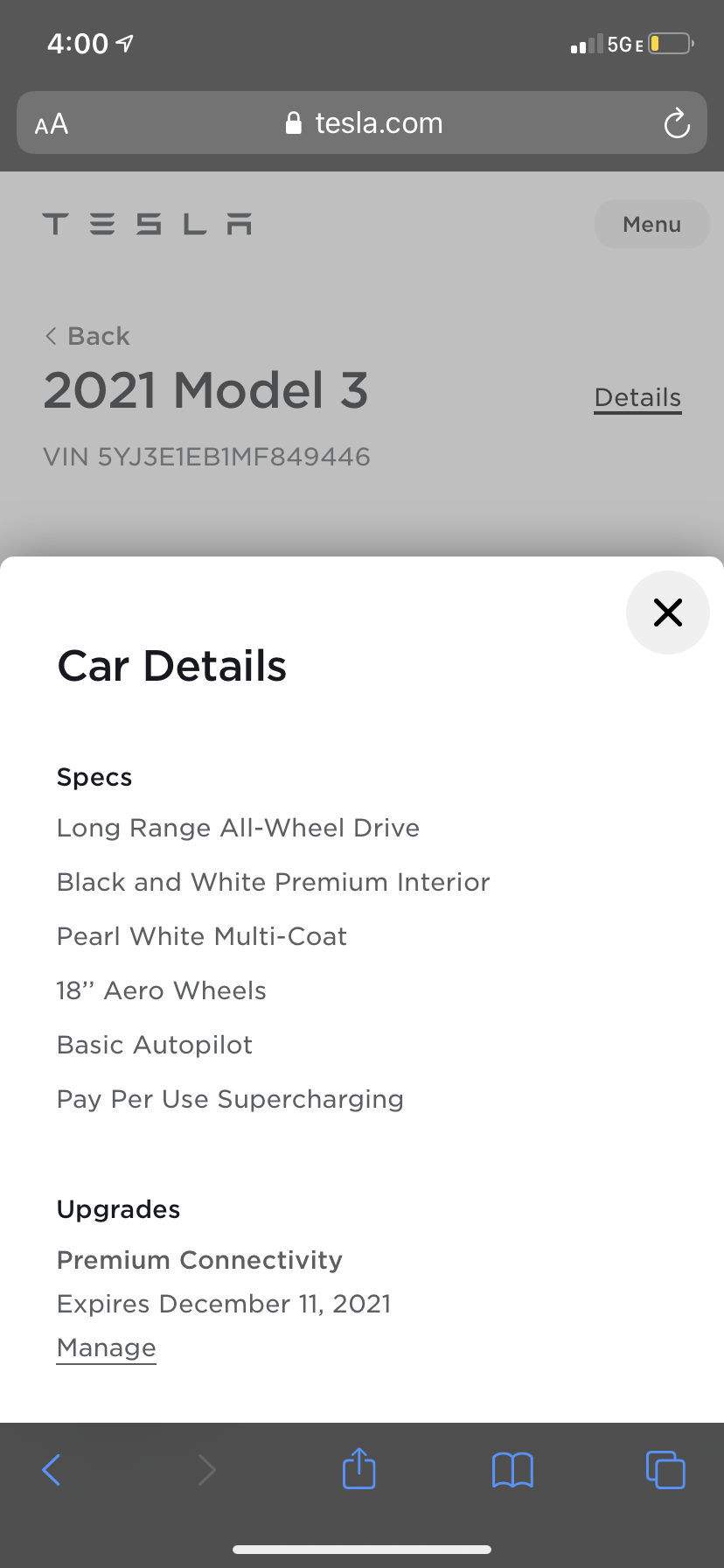Image resolution: width=724 pixels, height=1568 pixels.
Task: Close the Car Details panel
Action: pos(667,612)
